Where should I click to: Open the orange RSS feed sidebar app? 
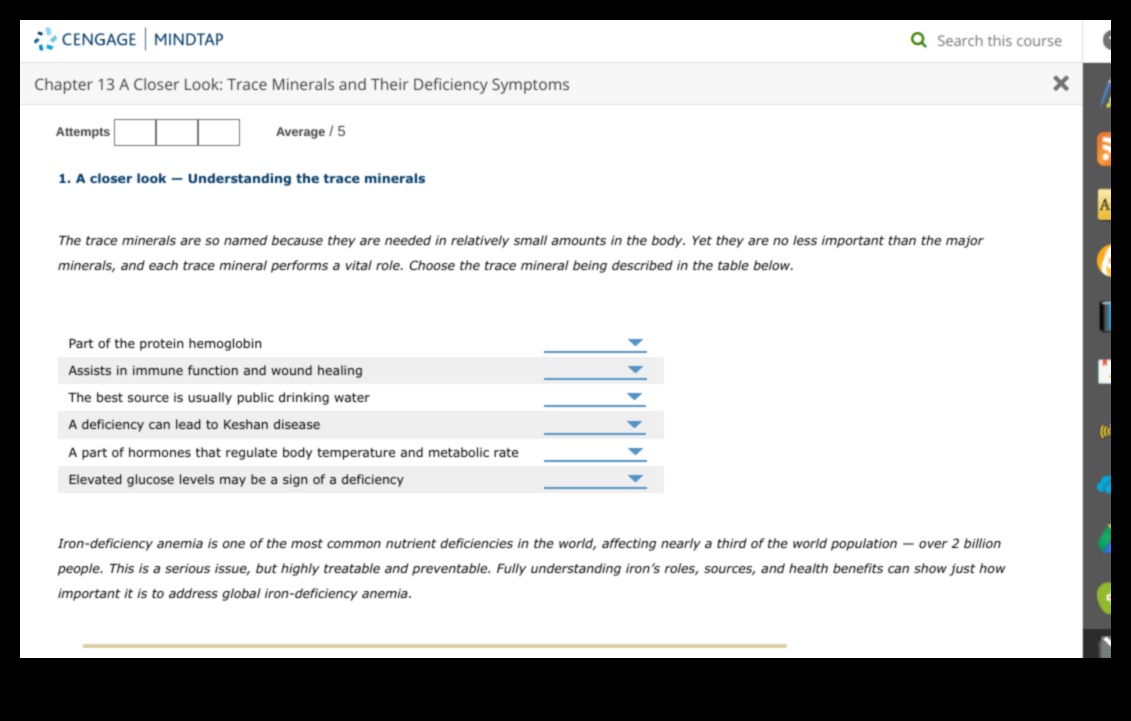1104,148
